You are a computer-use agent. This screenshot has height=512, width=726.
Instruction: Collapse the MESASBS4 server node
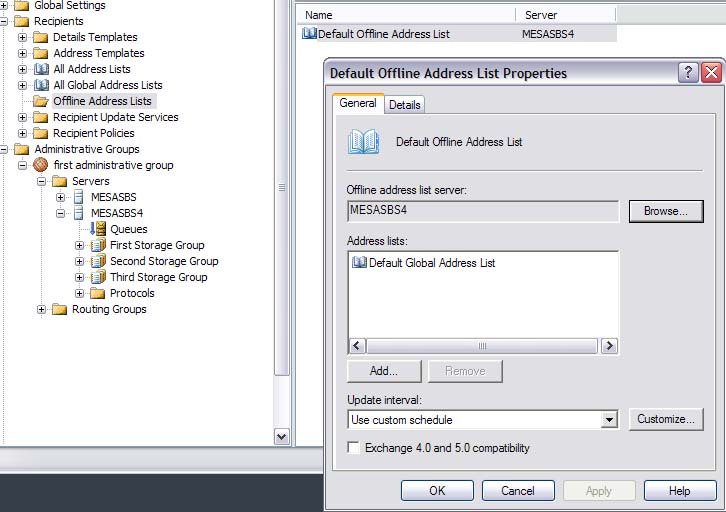(x=60, y=213)
